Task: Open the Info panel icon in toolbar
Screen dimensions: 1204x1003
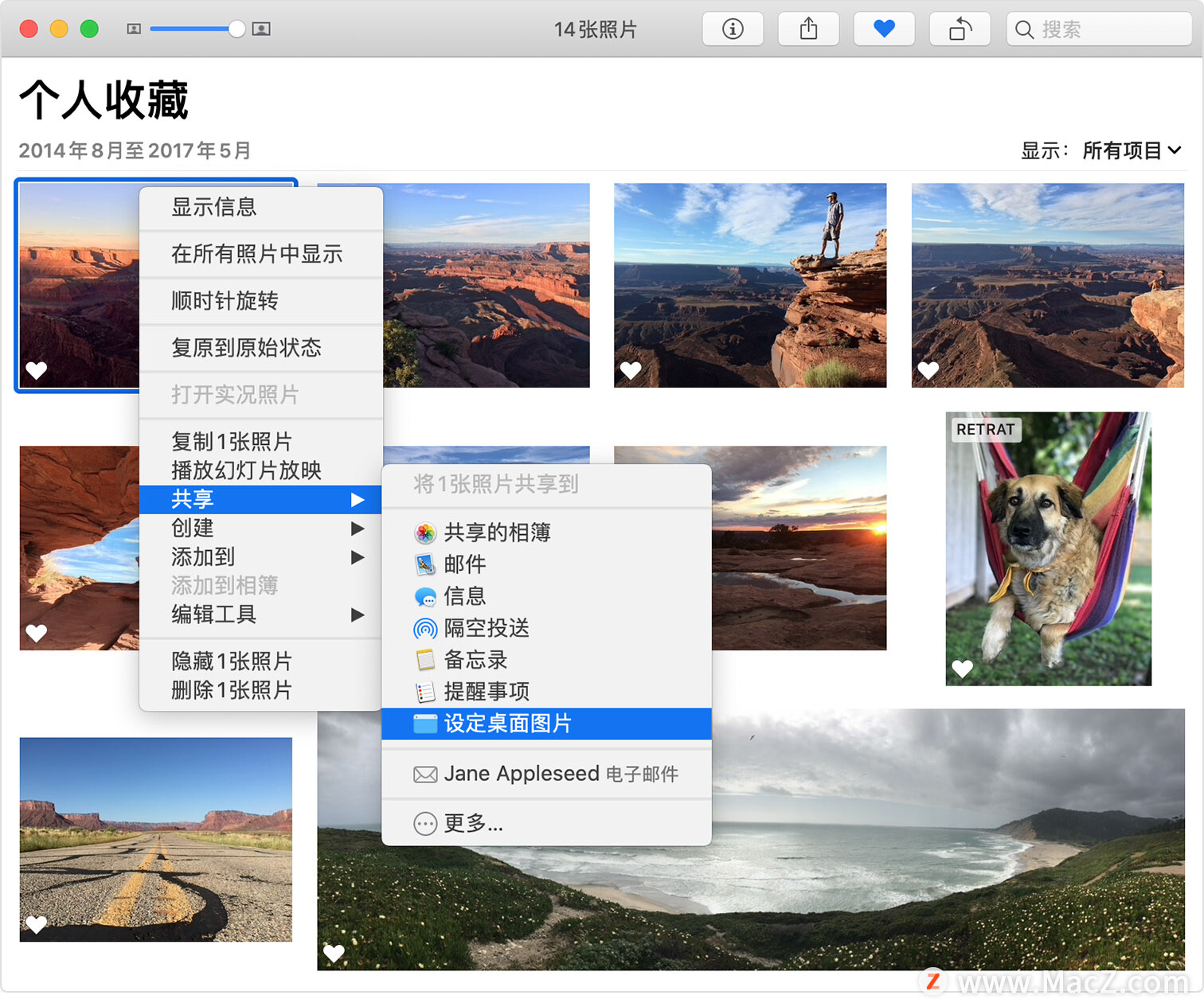Action: [x=733, y=29]
